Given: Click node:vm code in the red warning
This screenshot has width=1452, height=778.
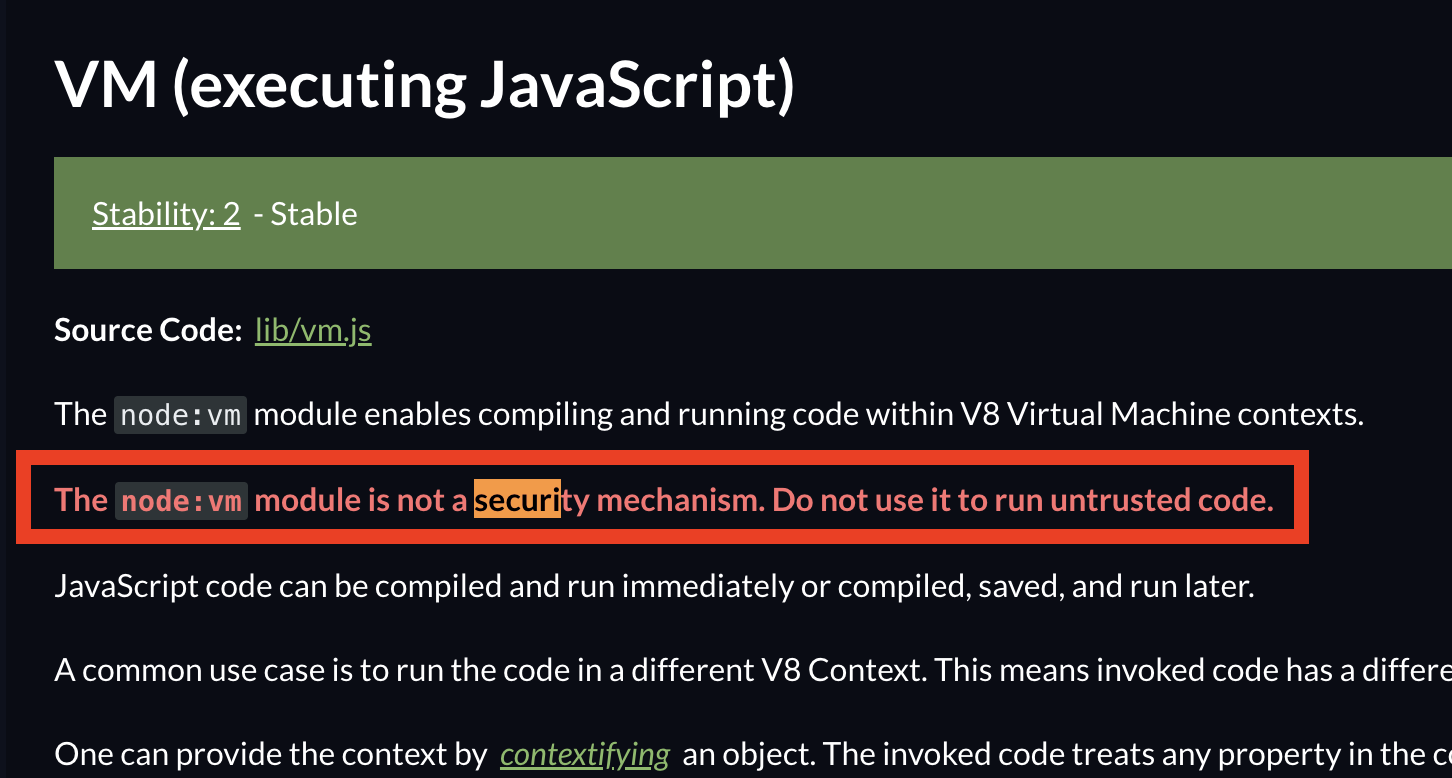Looking at the screenshot, I should pyautogui.click(x=181, y=500).
